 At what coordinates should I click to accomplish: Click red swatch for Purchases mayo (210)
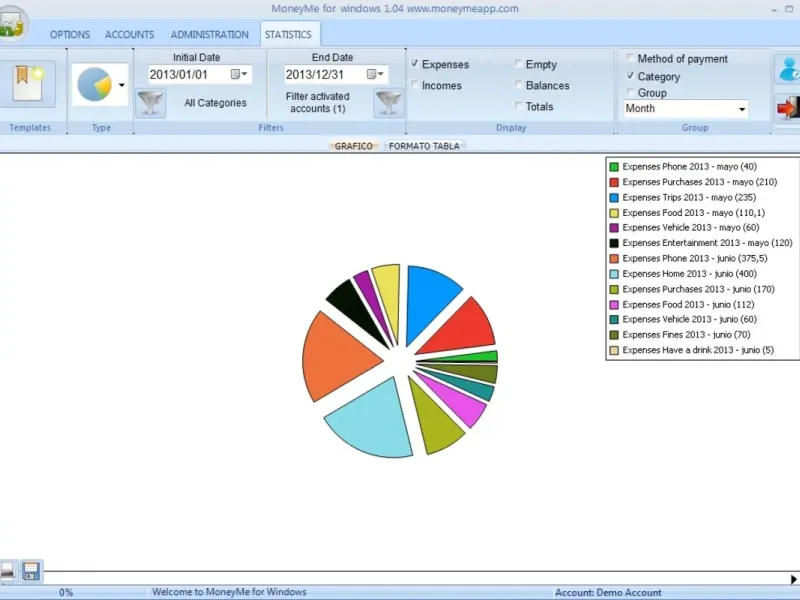[614, 182]
